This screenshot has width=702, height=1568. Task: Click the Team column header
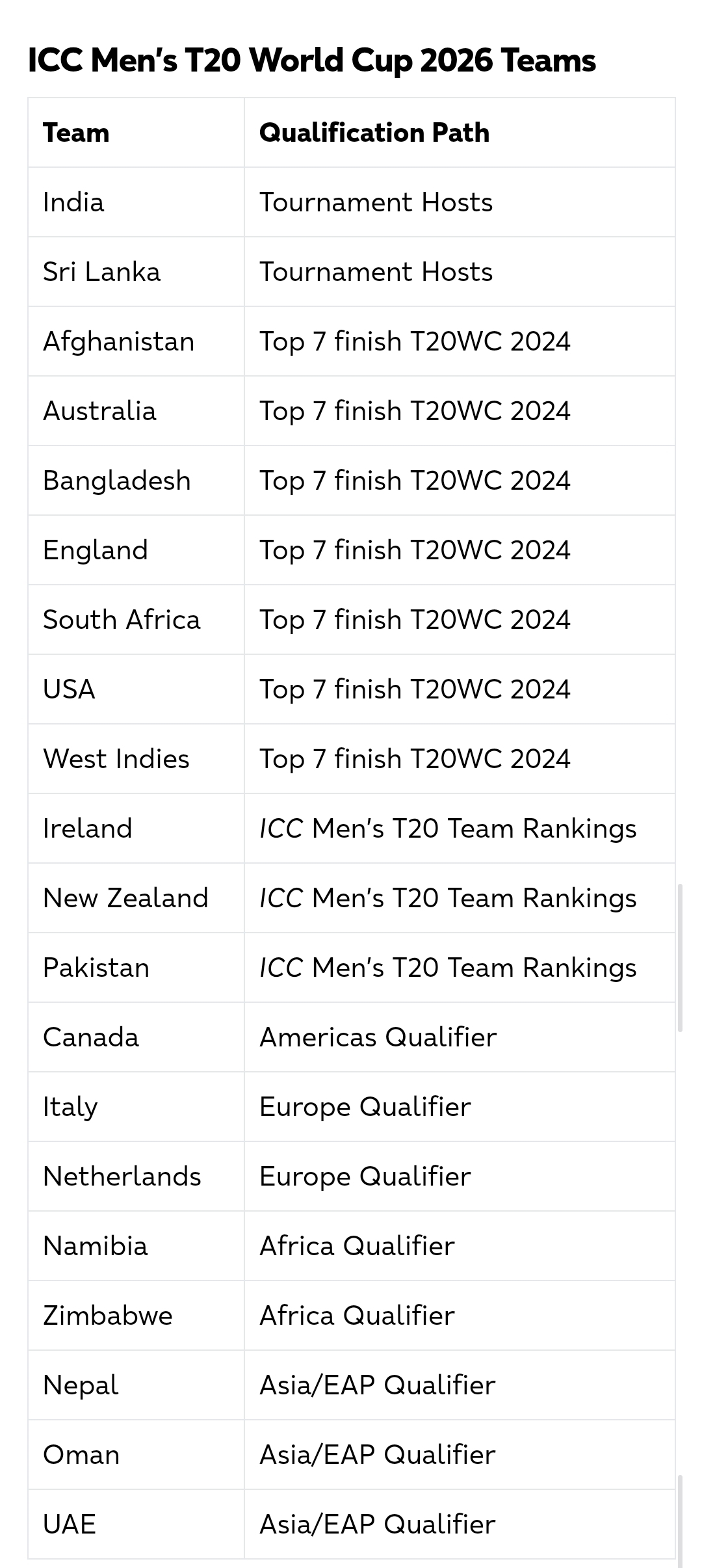pyautogui.click(x=76, y=133)
